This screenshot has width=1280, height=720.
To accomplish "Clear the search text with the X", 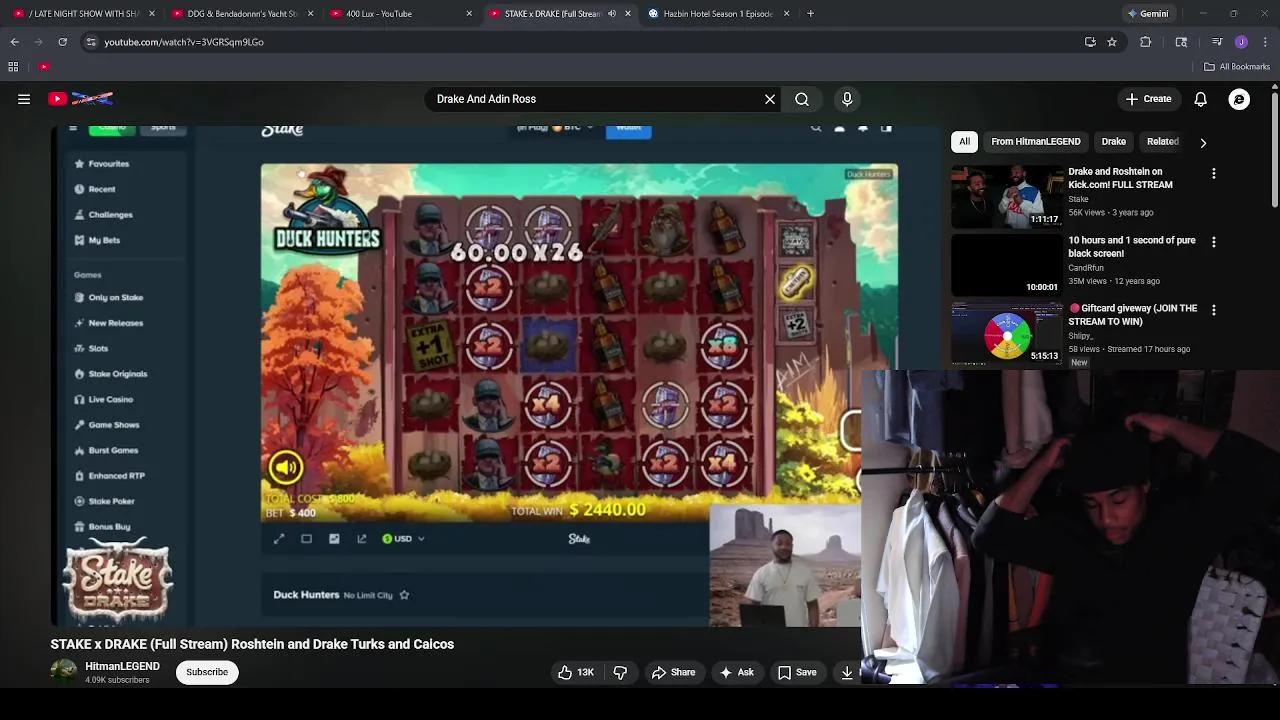I will pos(770,99).
